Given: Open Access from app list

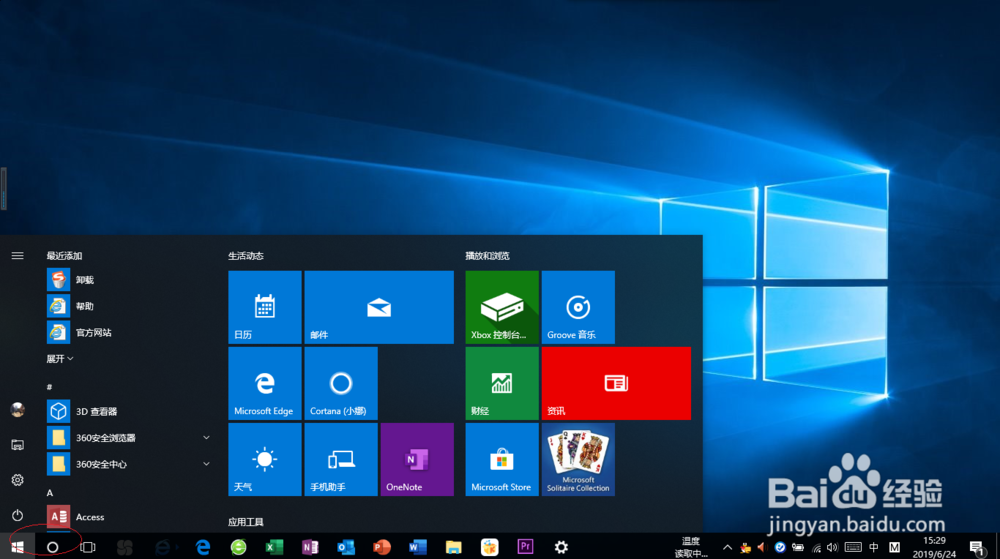Looking at the screenshot, I should point(128,517).
